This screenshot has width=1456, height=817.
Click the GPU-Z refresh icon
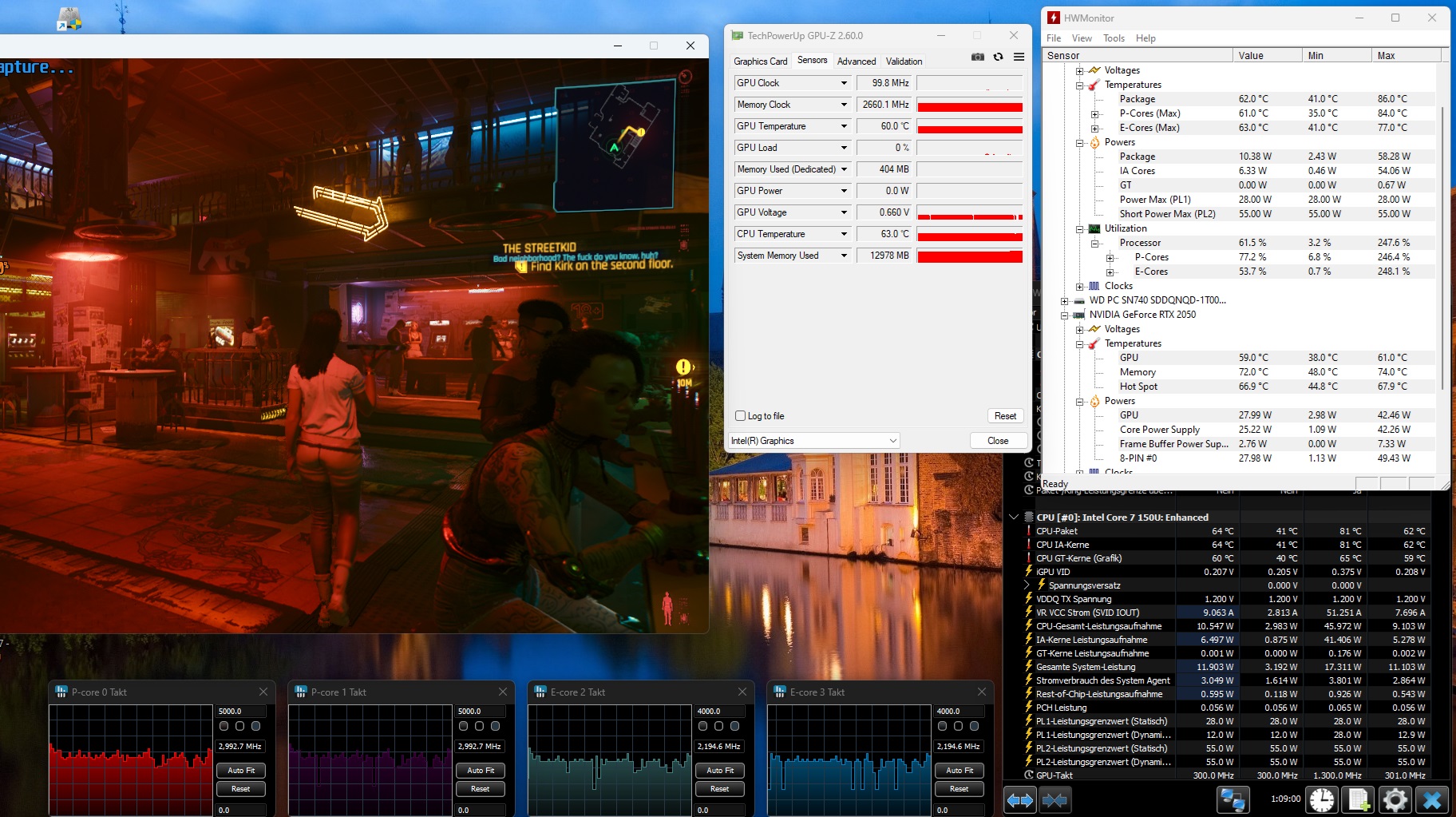[x=998, y=57]
